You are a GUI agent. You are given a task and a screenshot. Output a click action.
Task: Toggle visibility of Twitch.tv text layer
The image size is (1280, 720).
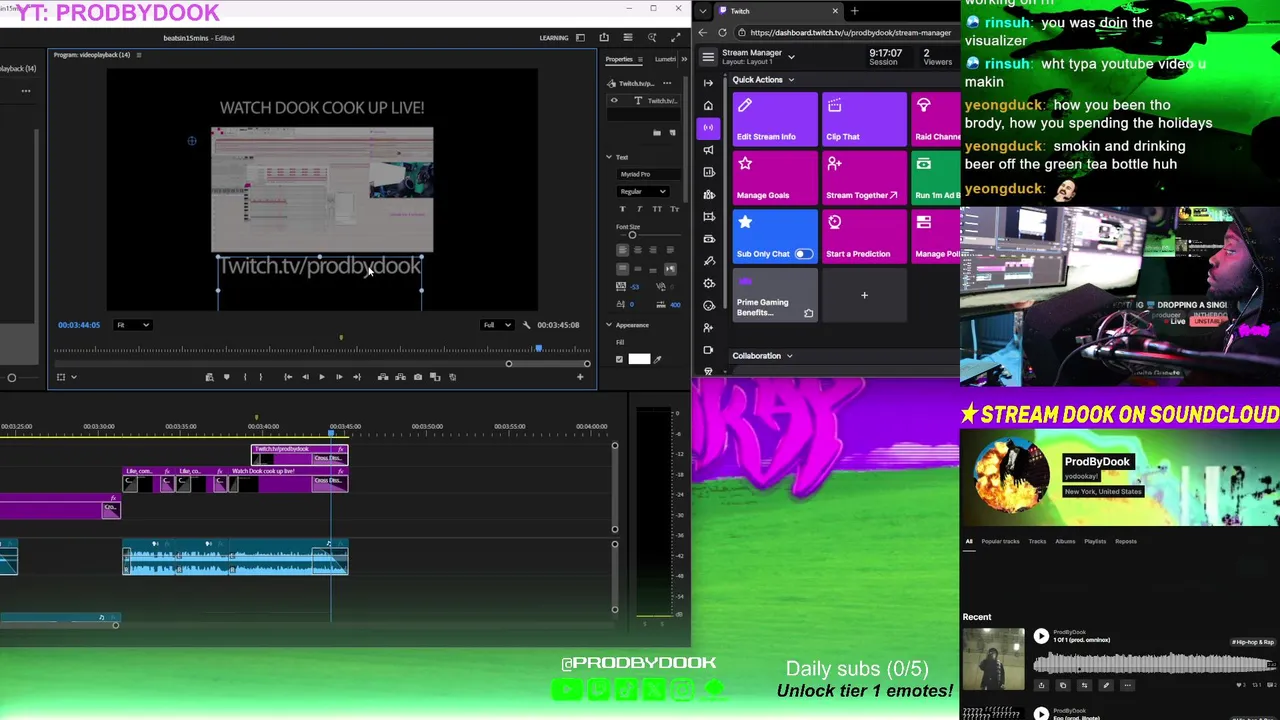tap(614, 100)
